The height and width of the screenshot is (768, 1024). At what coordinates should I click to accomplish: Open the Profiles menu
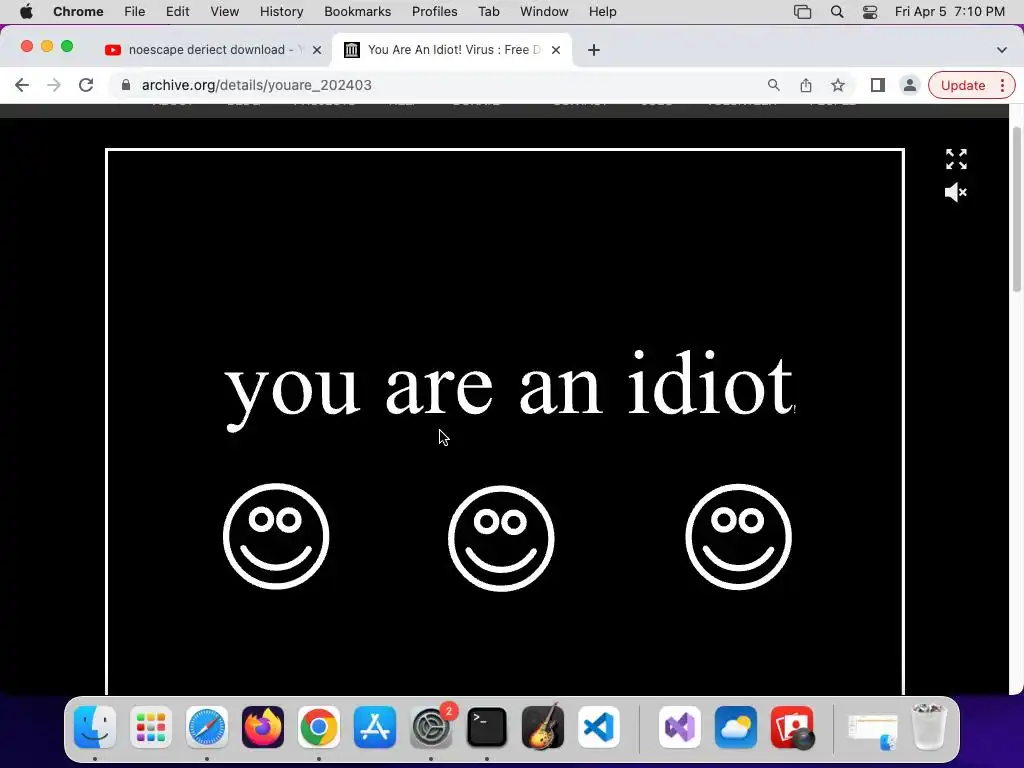coord(434,12)
